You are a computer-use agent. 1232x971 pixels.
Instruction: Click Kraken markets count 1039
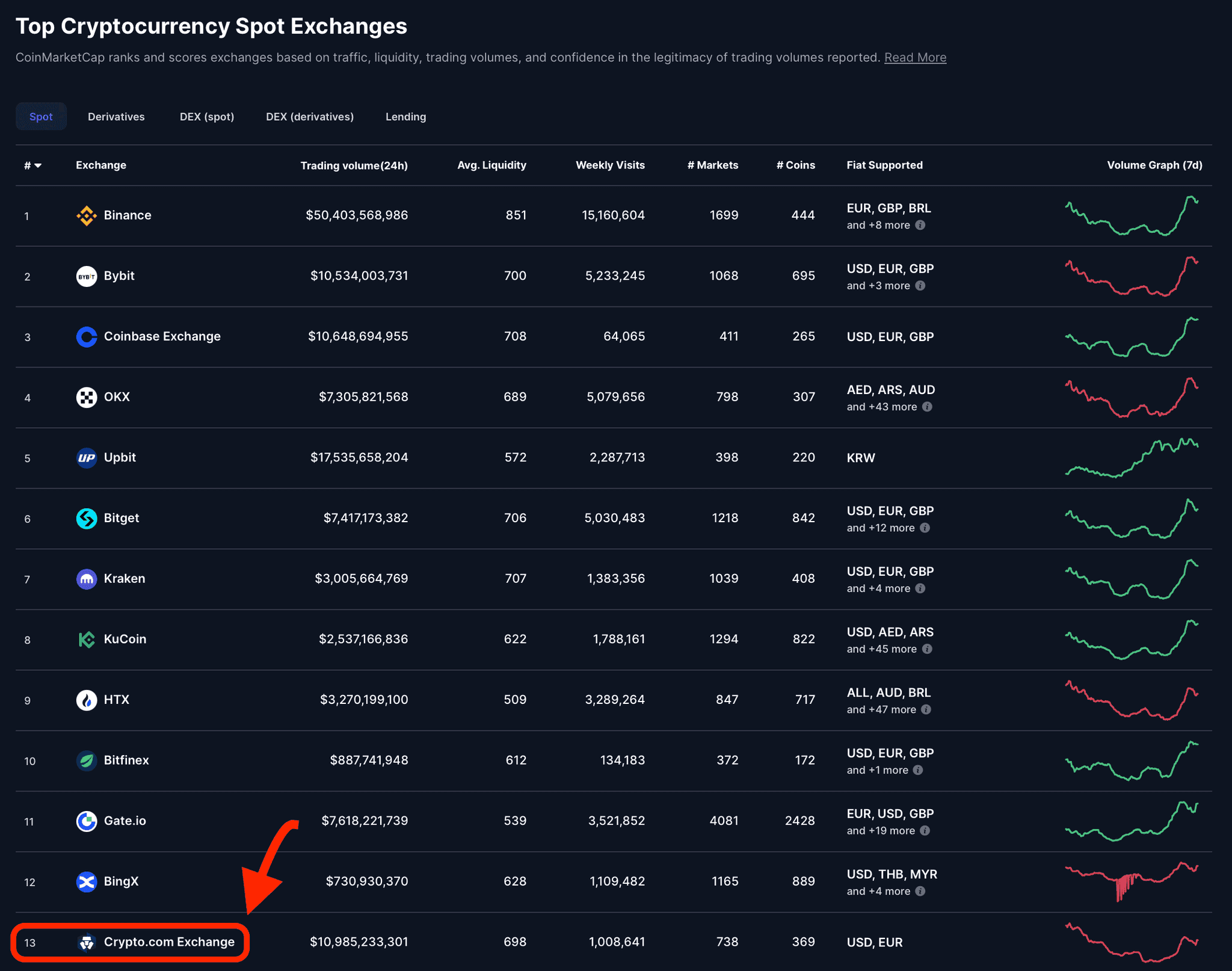click(724, 579)
